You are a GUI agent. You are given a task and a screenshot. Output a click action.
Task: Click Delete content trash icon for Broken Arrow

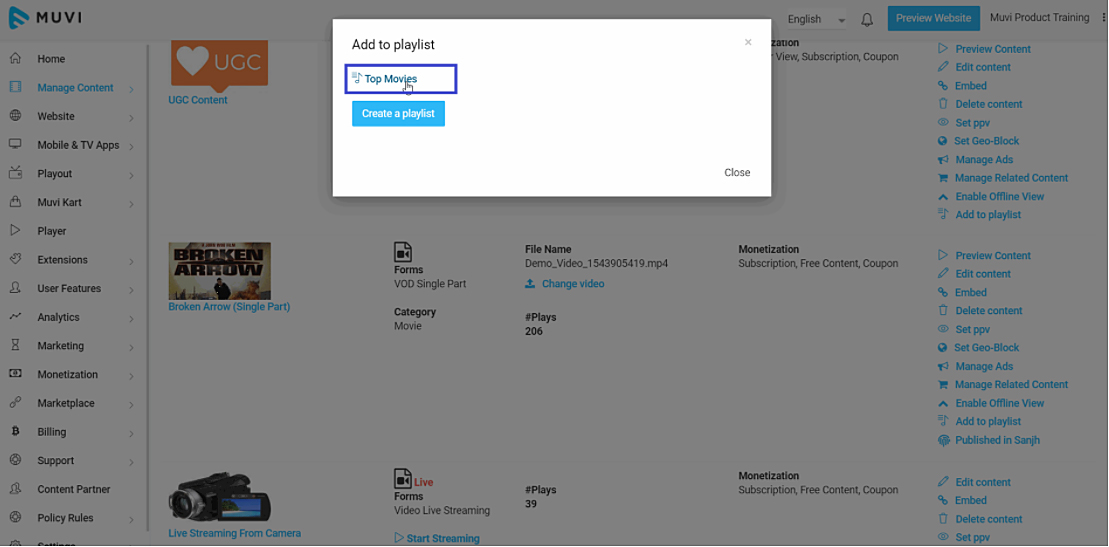pyautogui.click(x=943, y=311)
